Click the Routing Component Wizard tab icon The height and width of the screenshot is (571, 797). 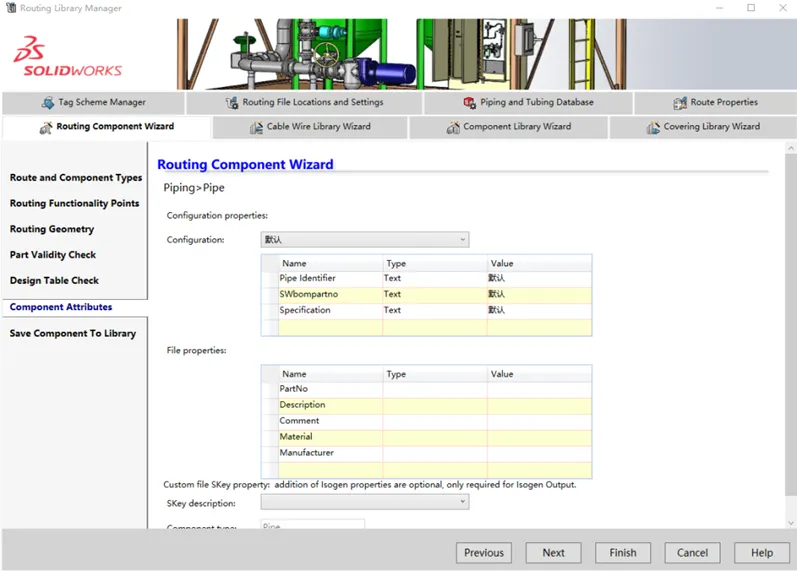[46, 128]
